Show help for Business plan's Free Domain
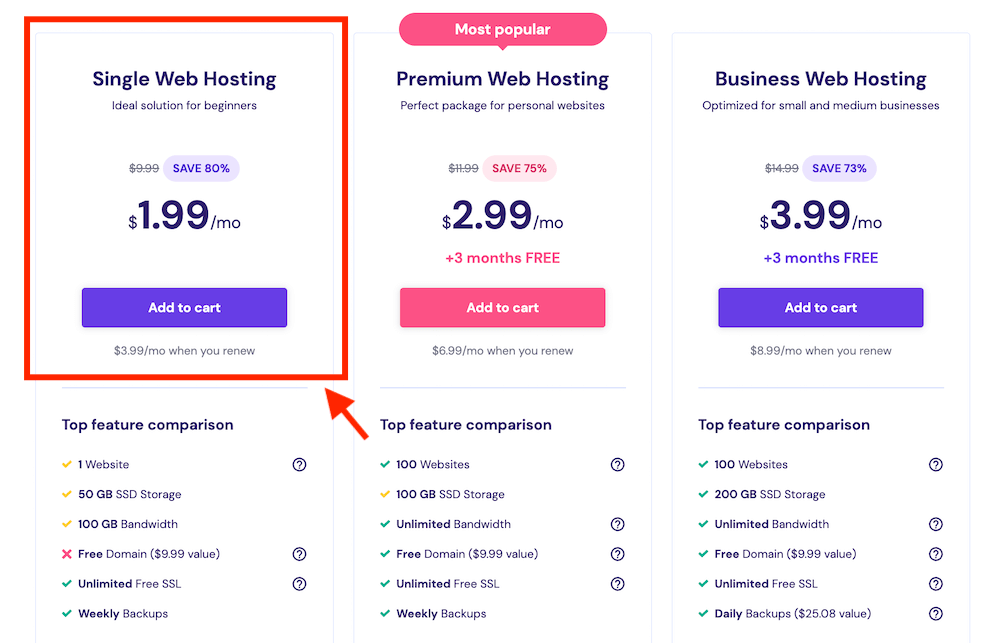 pyautogui.click(x=936, y=554)
